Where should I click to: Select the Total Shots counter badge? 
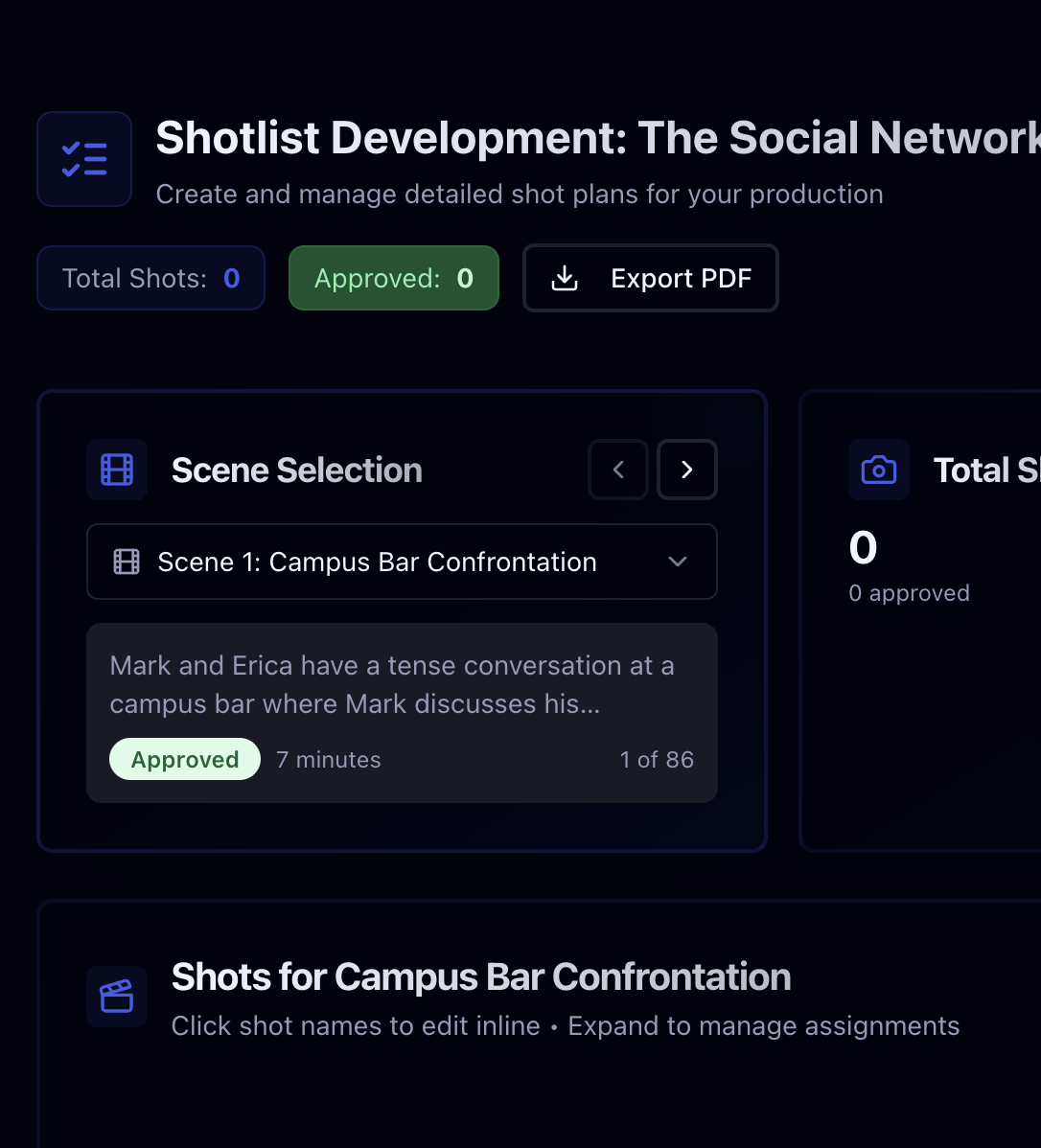click(150, 278)
